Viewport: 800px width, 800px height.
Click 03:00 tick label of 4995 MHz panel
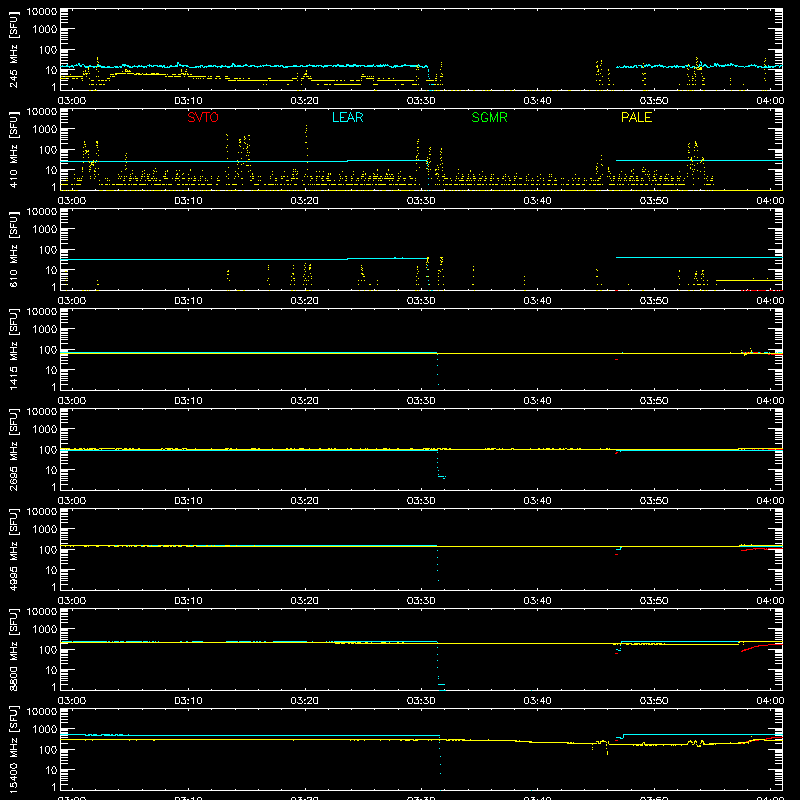[x=72, y=601]
